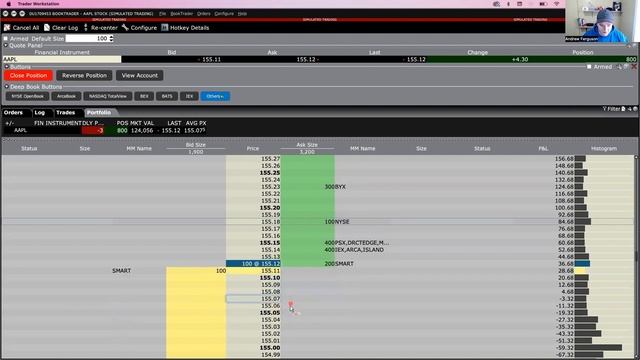
Task: Toggle Armed checkbox in Buttons panel
Action: (x=589, y=67)
